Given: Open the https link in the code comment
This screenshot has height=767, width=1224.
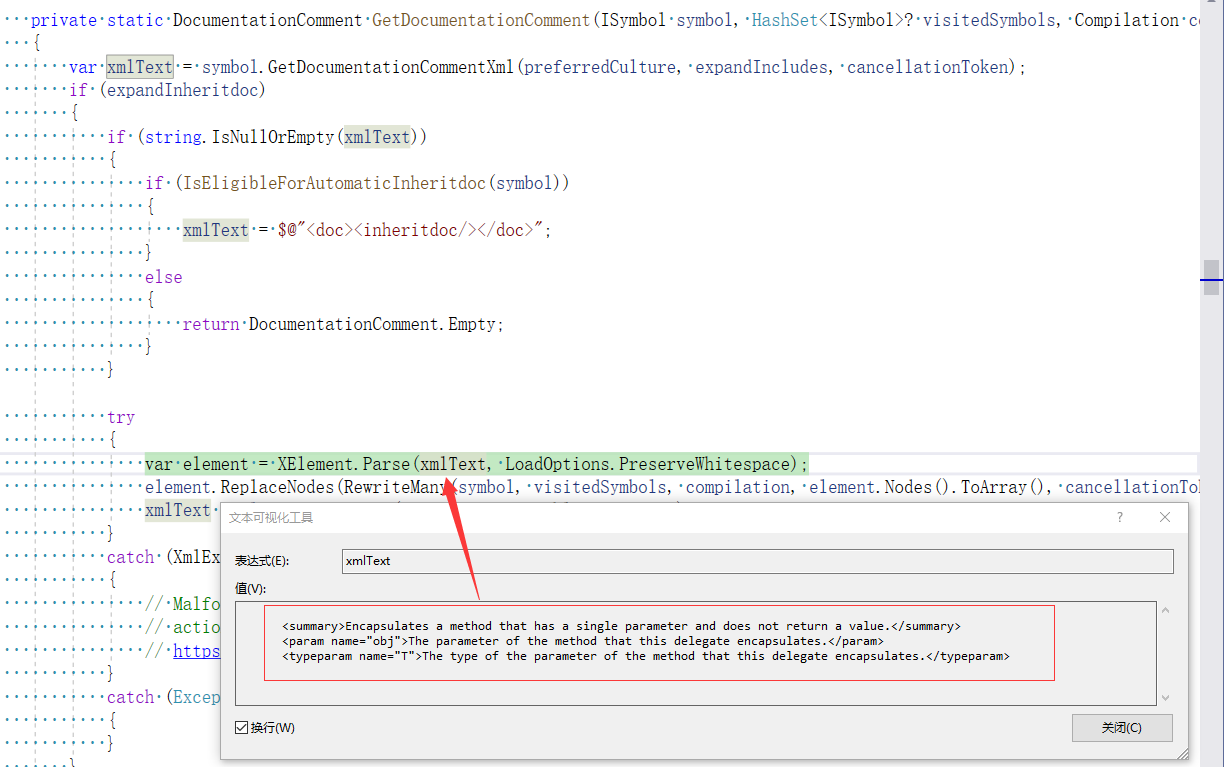Looking at the screenshot, I should point(197,650).
